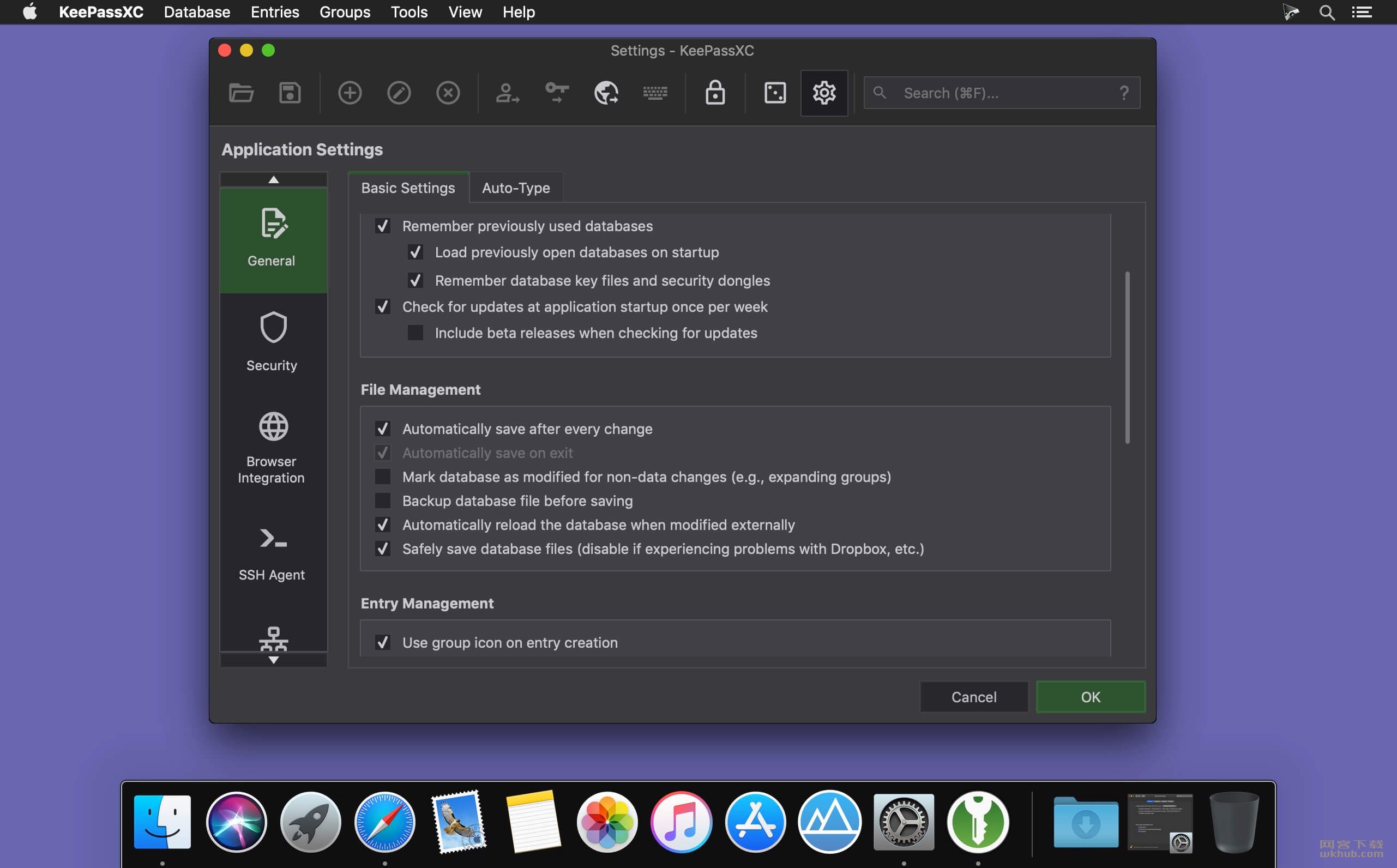Open the SSH Agent settings category
The image size is (1397, 868).
tap(273, 554)
